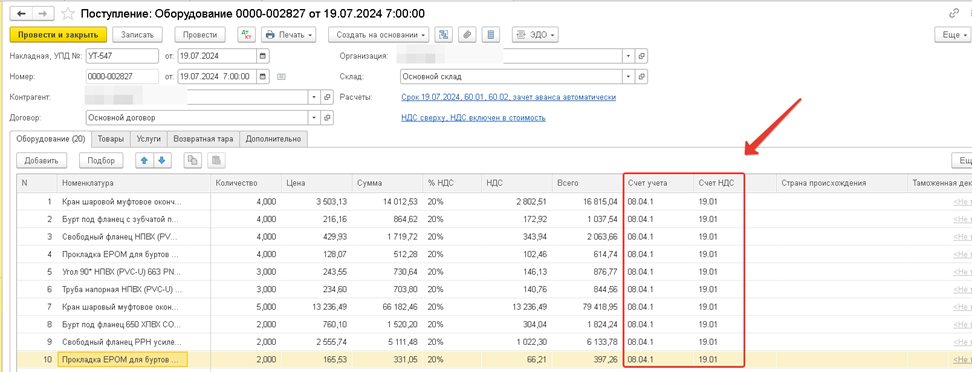This screenshot has height=372, width=972.
Task: Expand the Создать на основании menu
Action: point(379,35)
